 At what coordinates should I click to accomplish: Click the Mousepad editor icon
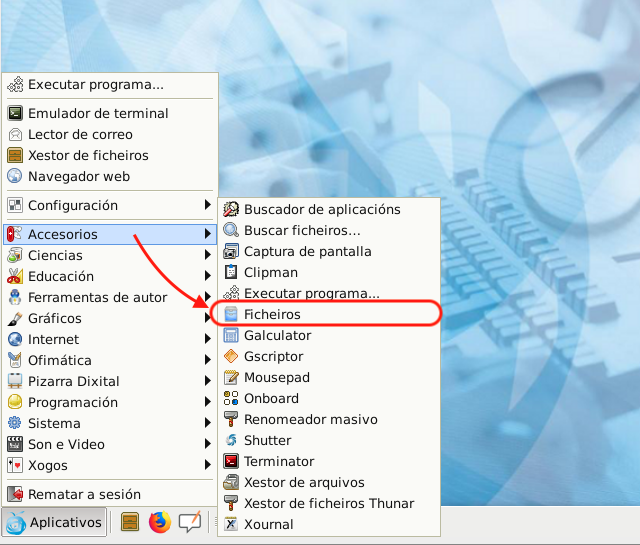231,377
